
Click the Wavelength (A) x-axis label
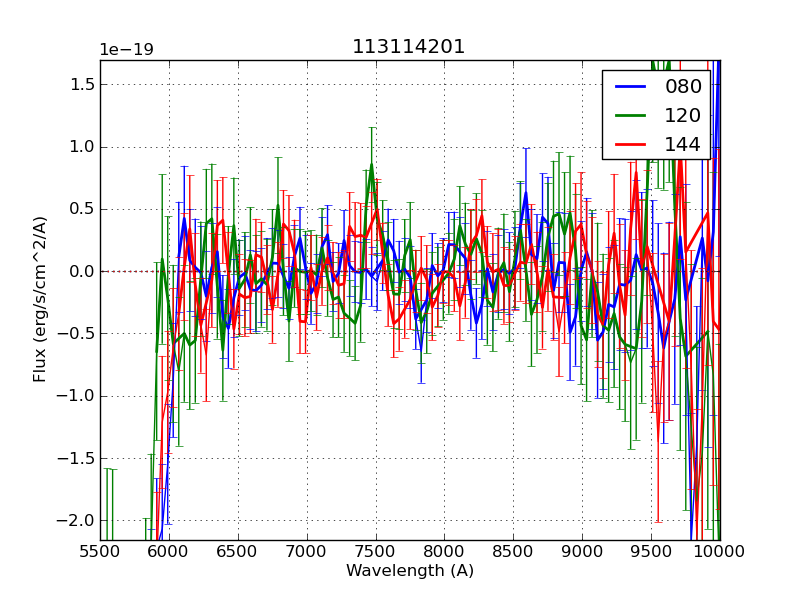(410, 571)
